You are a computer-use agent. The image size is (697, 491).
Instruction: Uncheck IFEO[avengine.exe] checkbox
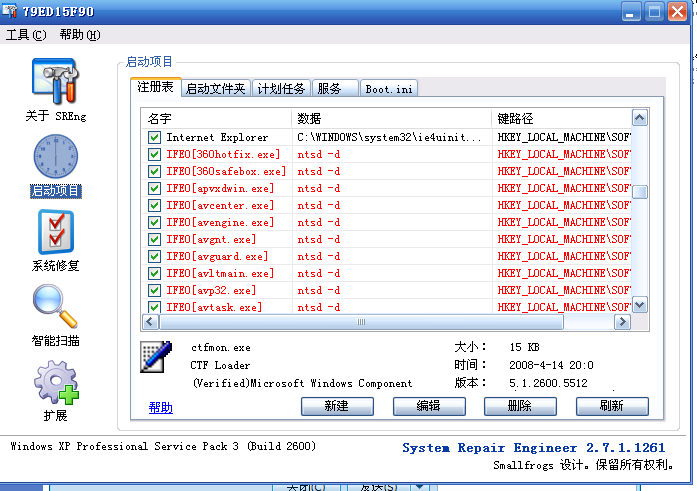[154, 222]
